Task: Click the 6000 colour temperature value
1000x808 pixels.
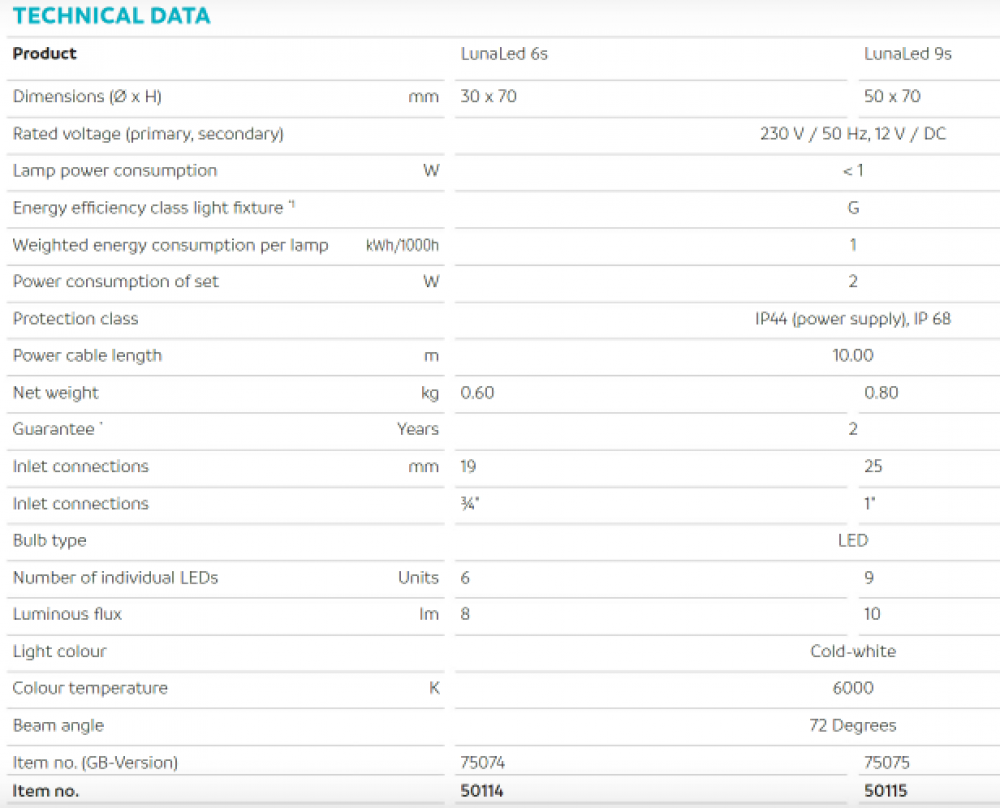Action: 853,688
